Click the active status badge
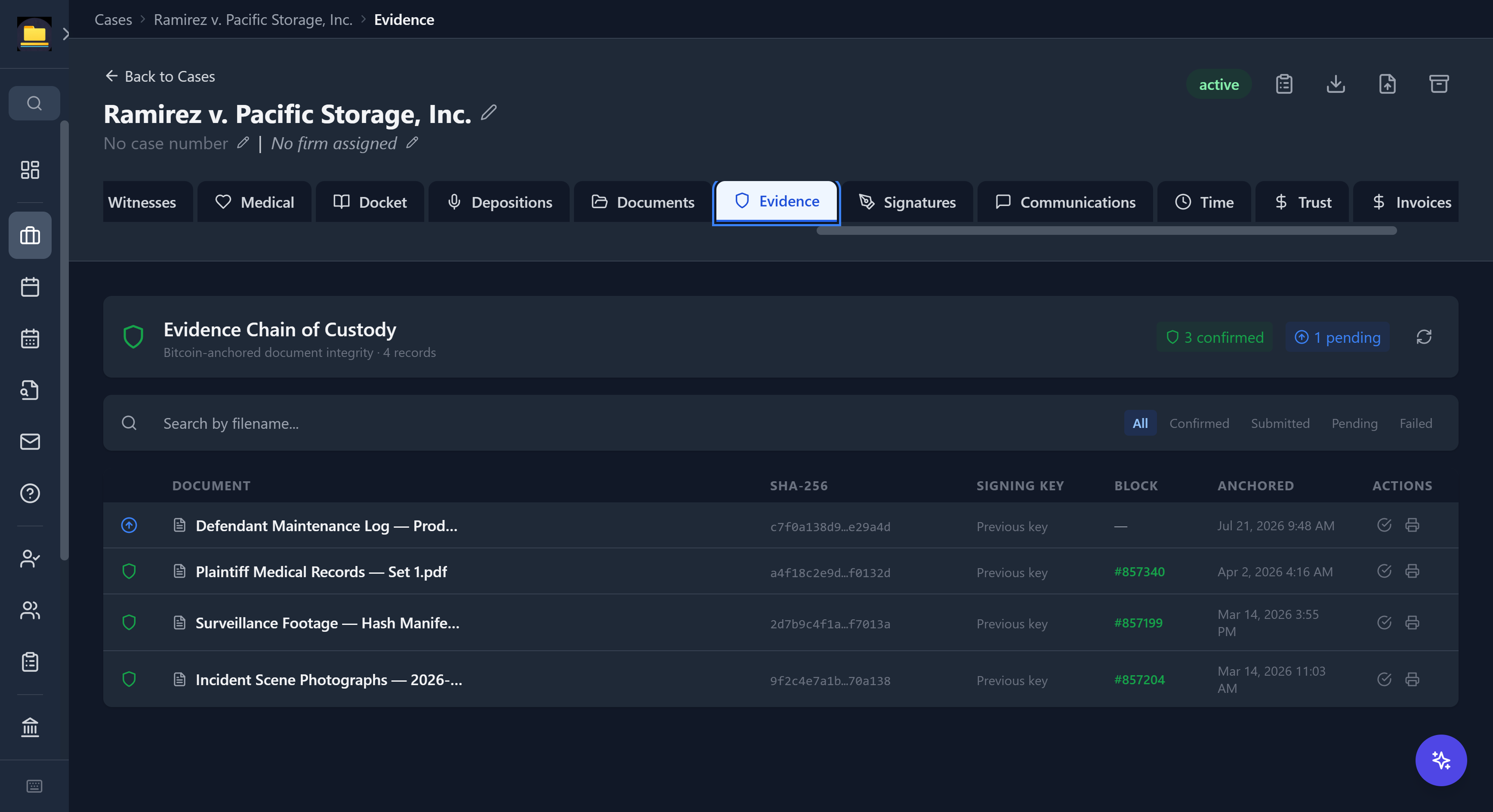This screenshot has width=1493, height=812. click(x=1219, y=85)
